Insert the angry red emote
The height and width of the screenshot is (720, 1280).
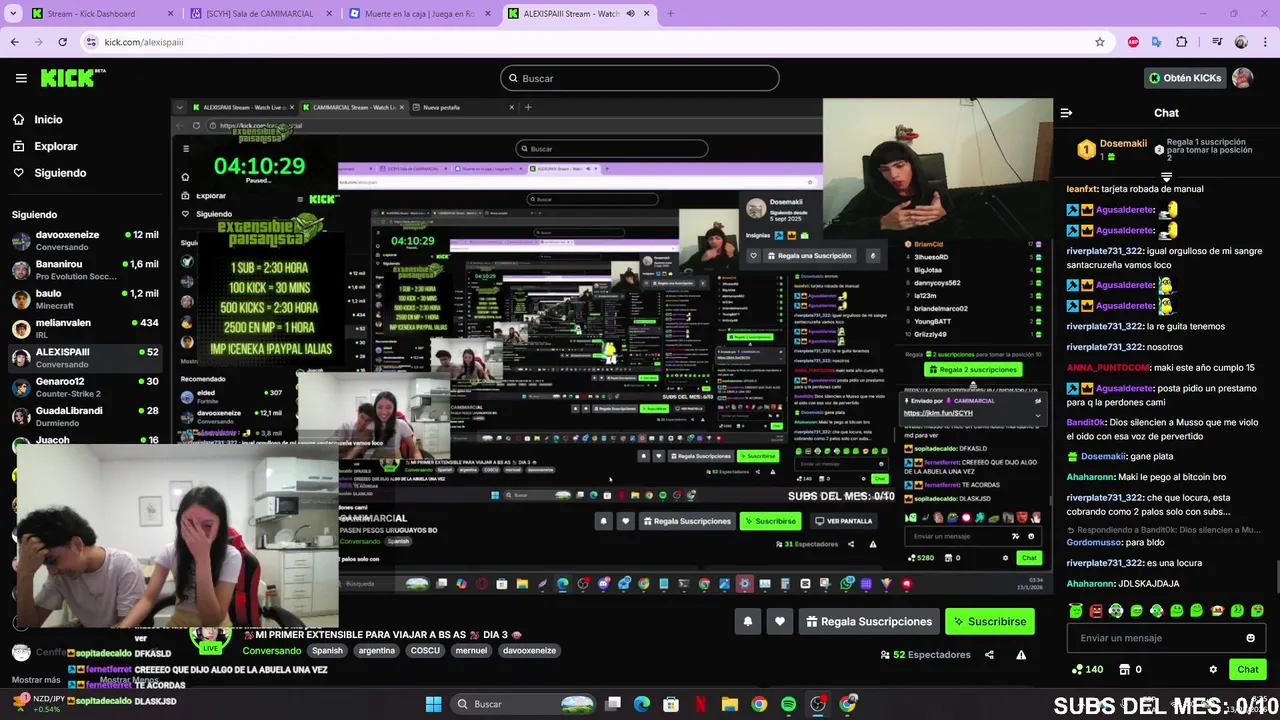pyautogui.click(x=1096, y=610)
